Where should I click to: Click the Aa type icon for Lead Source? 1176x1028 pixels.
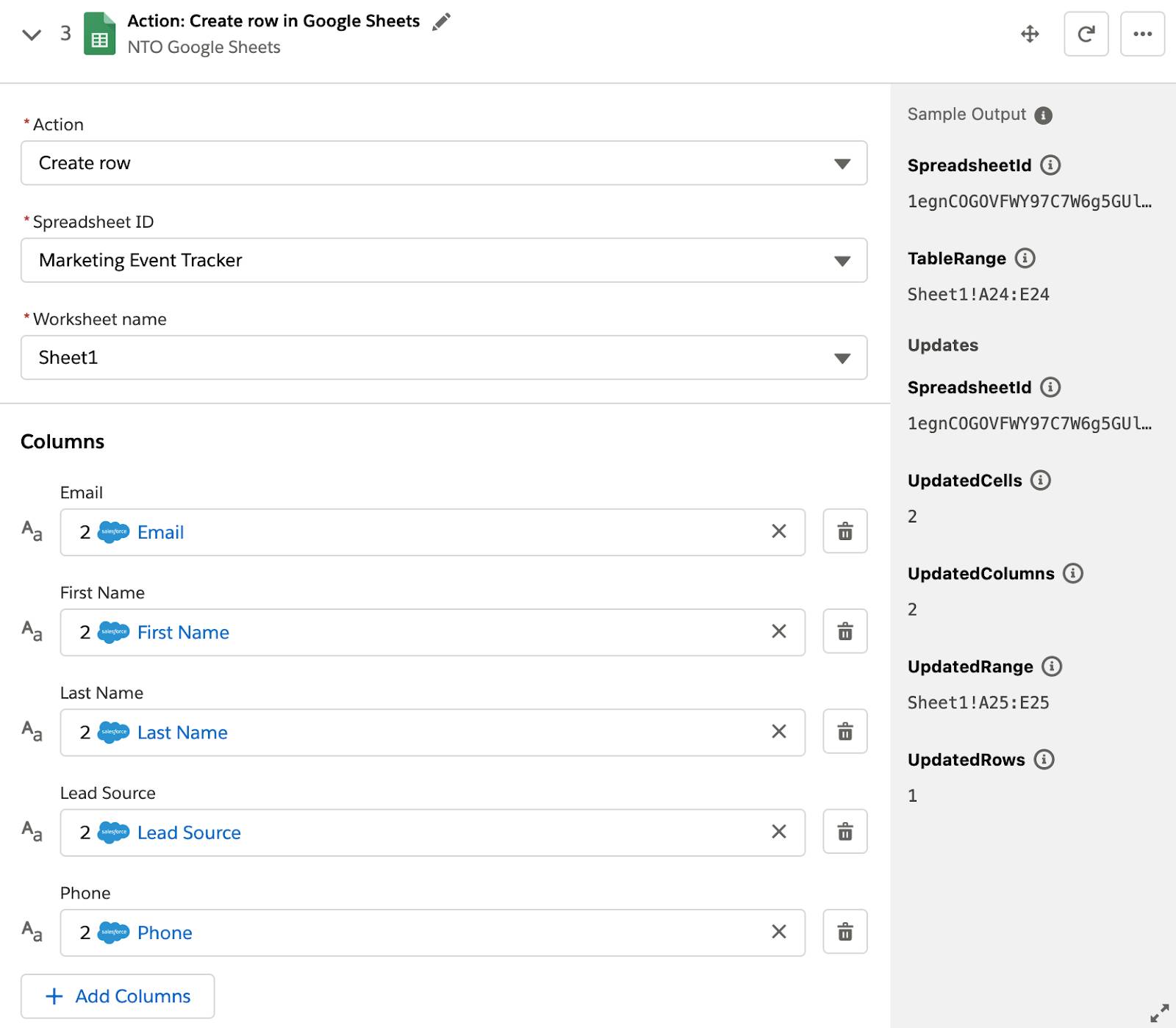point(32,830)
